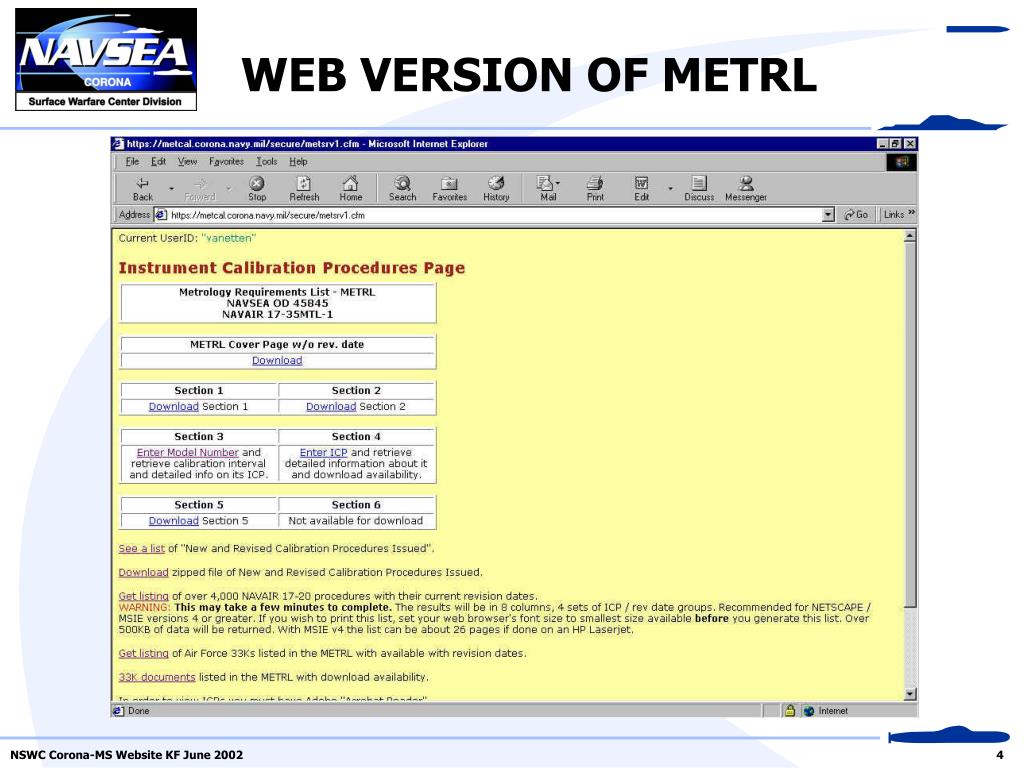Click the Internet zone globe icon
This screenshot has height=768, width=1024.
pos(810,711)
